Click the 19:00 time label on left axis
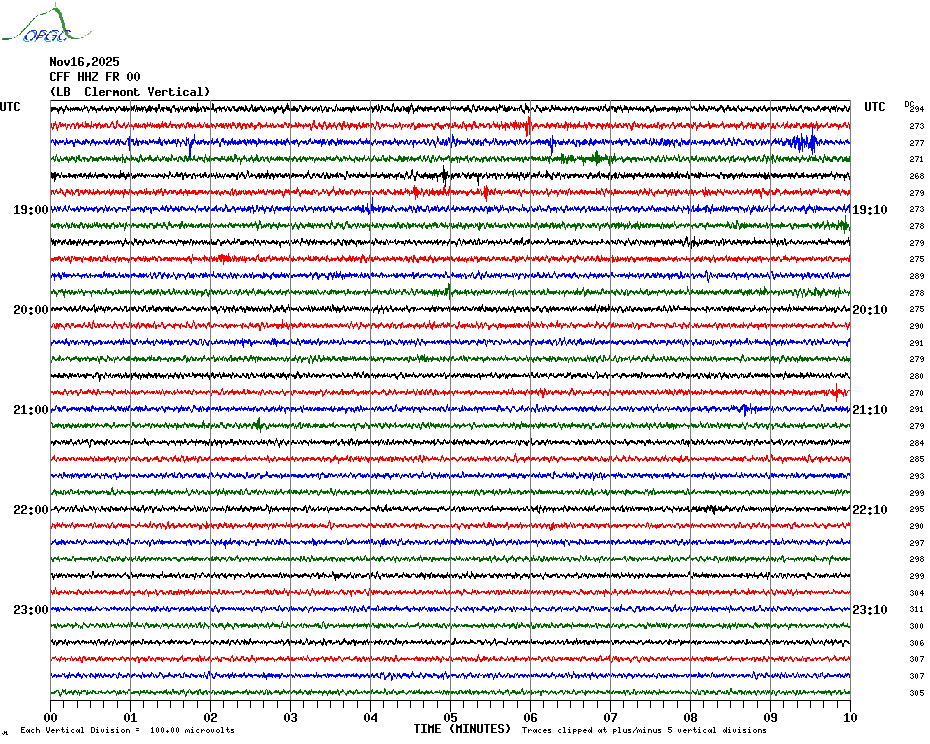This screenshot has width=930, height=744. coord(30,209)
